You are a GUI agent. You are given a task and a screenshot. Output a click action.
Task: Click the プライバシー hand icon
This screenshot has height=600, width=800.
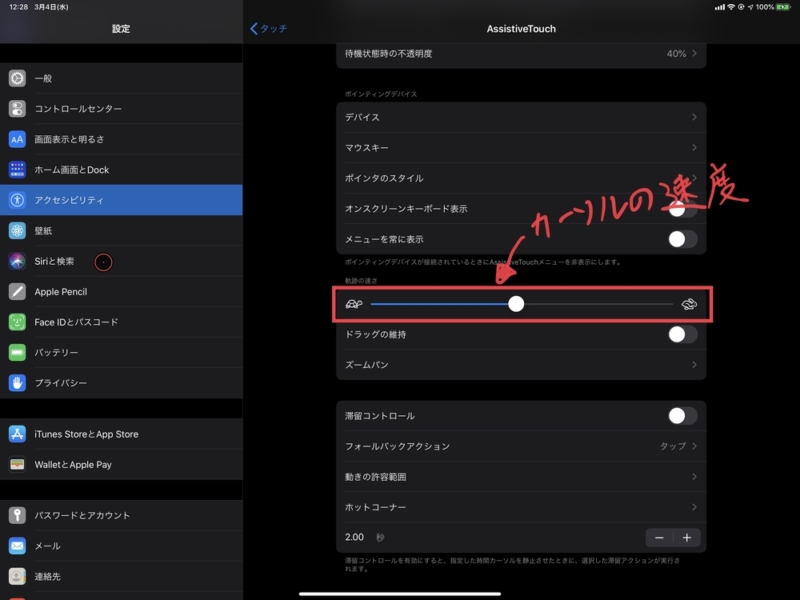[17, 383]
